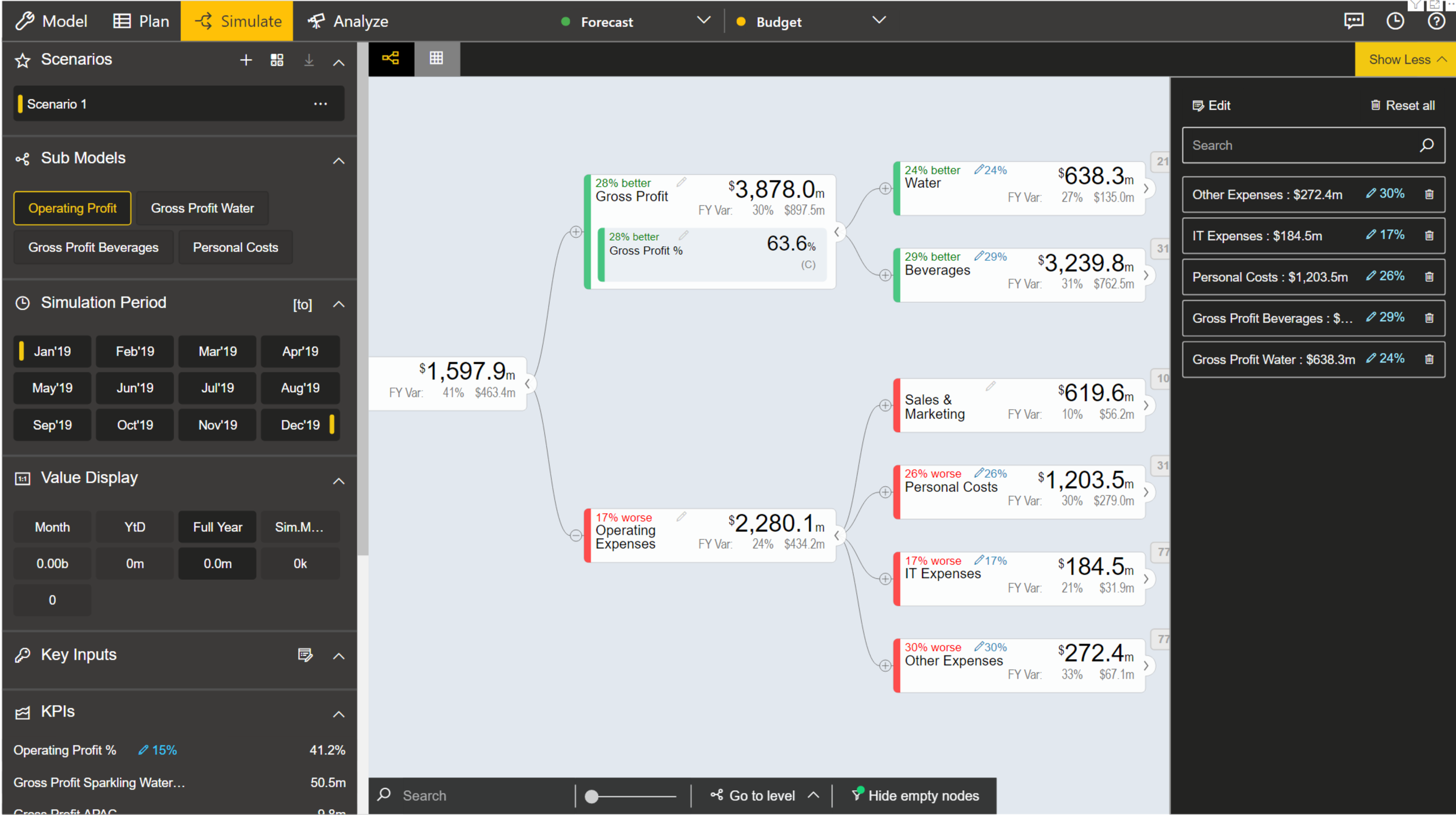This screenshot has width=1456, height=815.
Task: Switch to table grid view icon
Action: click(x=436, y=58)
